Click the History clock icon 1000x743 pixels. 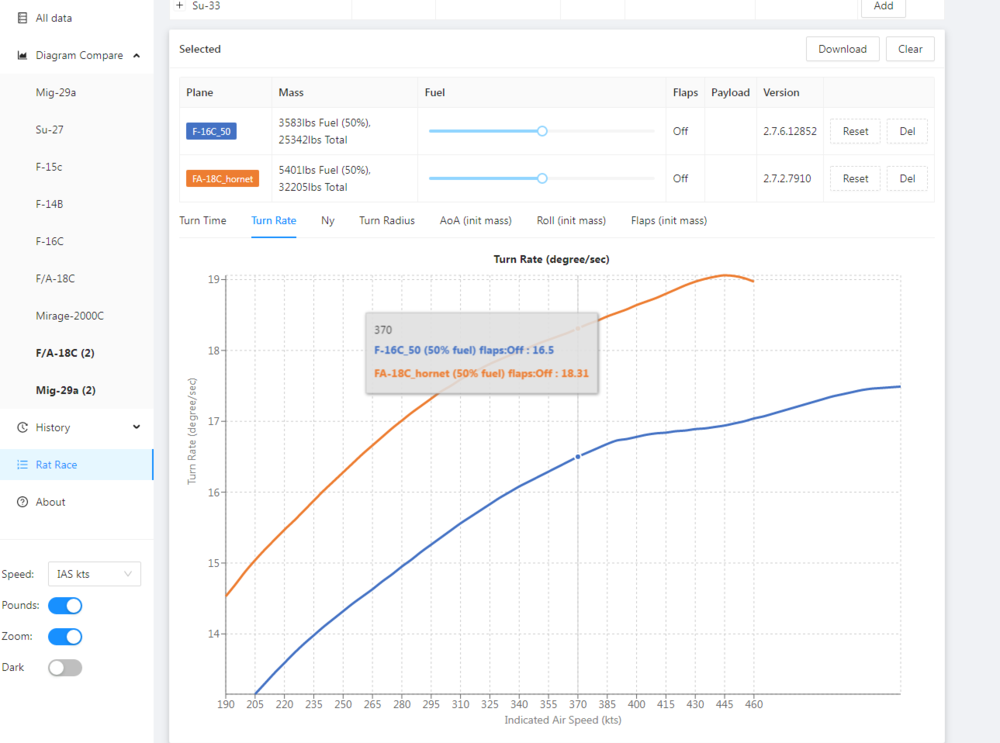click(23, 428)
